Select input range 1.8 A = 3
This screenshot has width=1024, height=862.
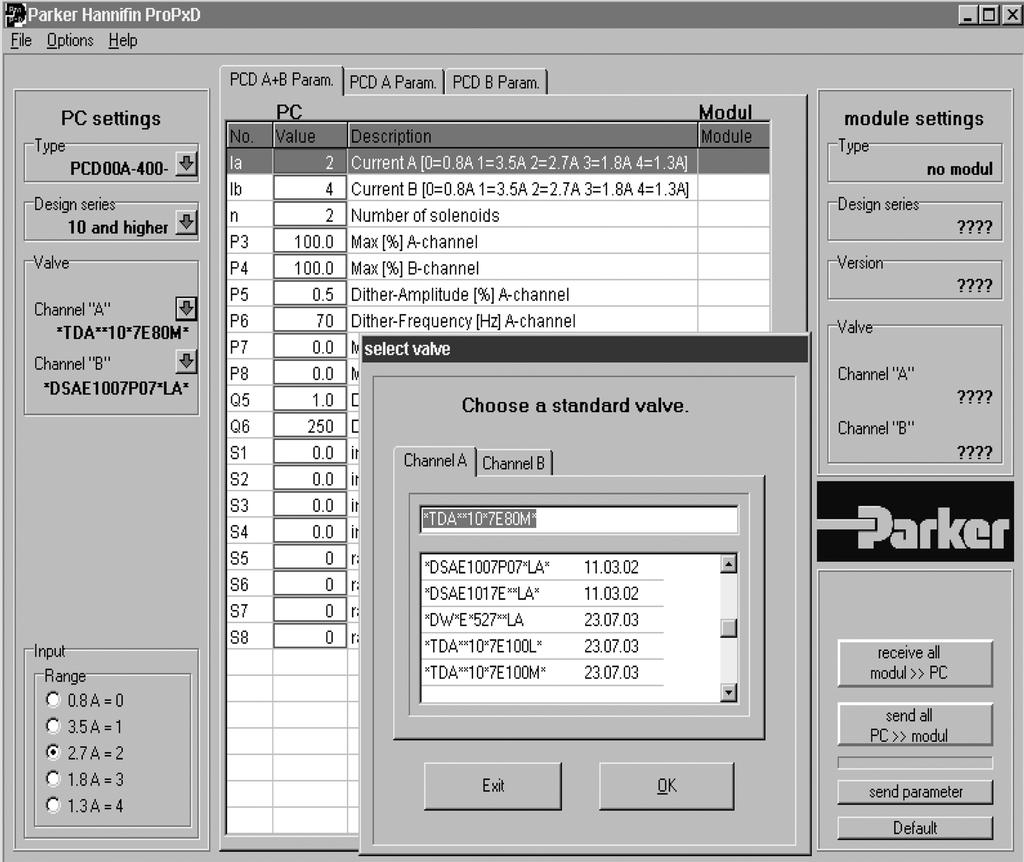[54, 779]
